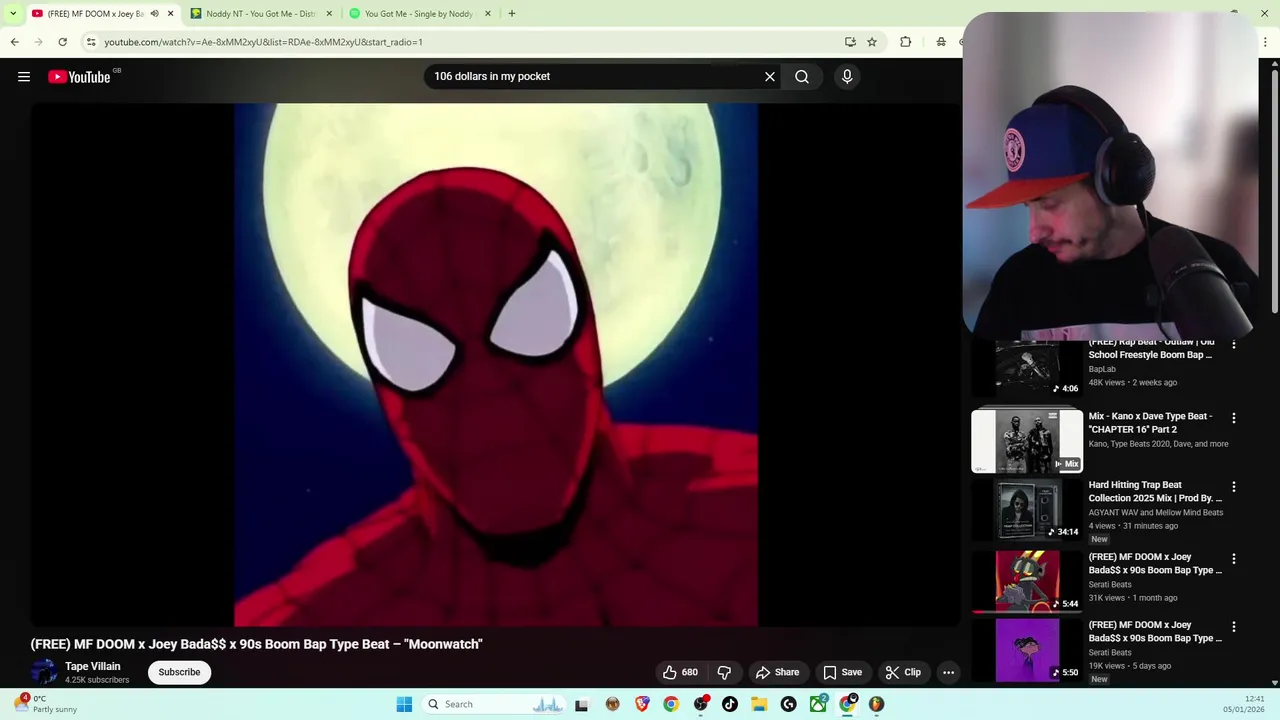The width and height of the screenshot is (1280, 720).
Task: Clear the search box with the X
Action: 770,76
